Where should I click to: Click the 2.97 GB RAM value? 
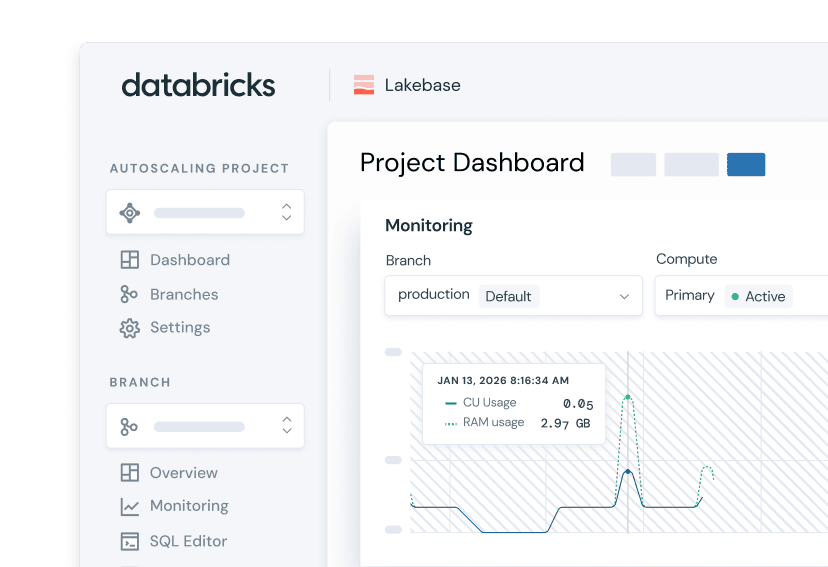point(565,423)
